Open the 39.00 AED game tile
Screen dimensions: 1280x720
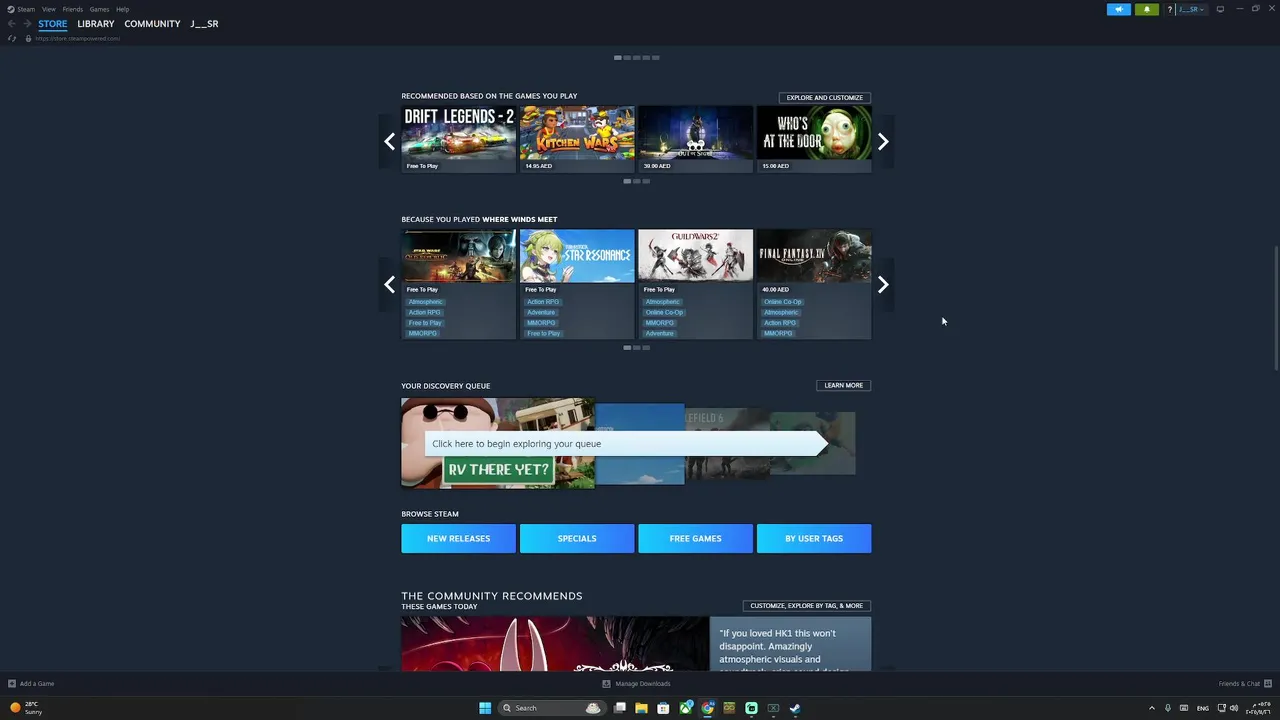(x=695, y=139)
